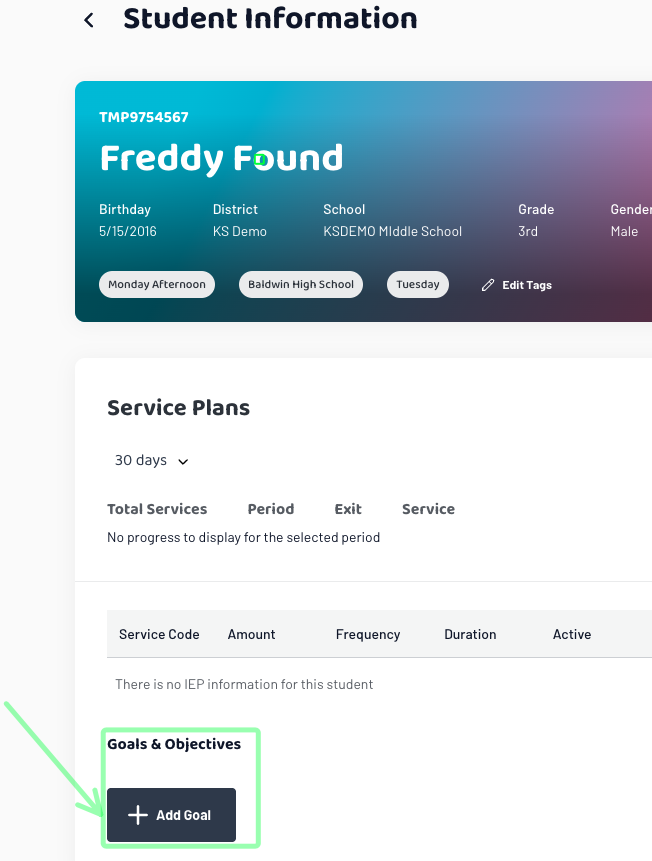Select the Baldwin High School tag
This screenshot has width=652, height=861.
pyautogui.click(x=301, y=284)
